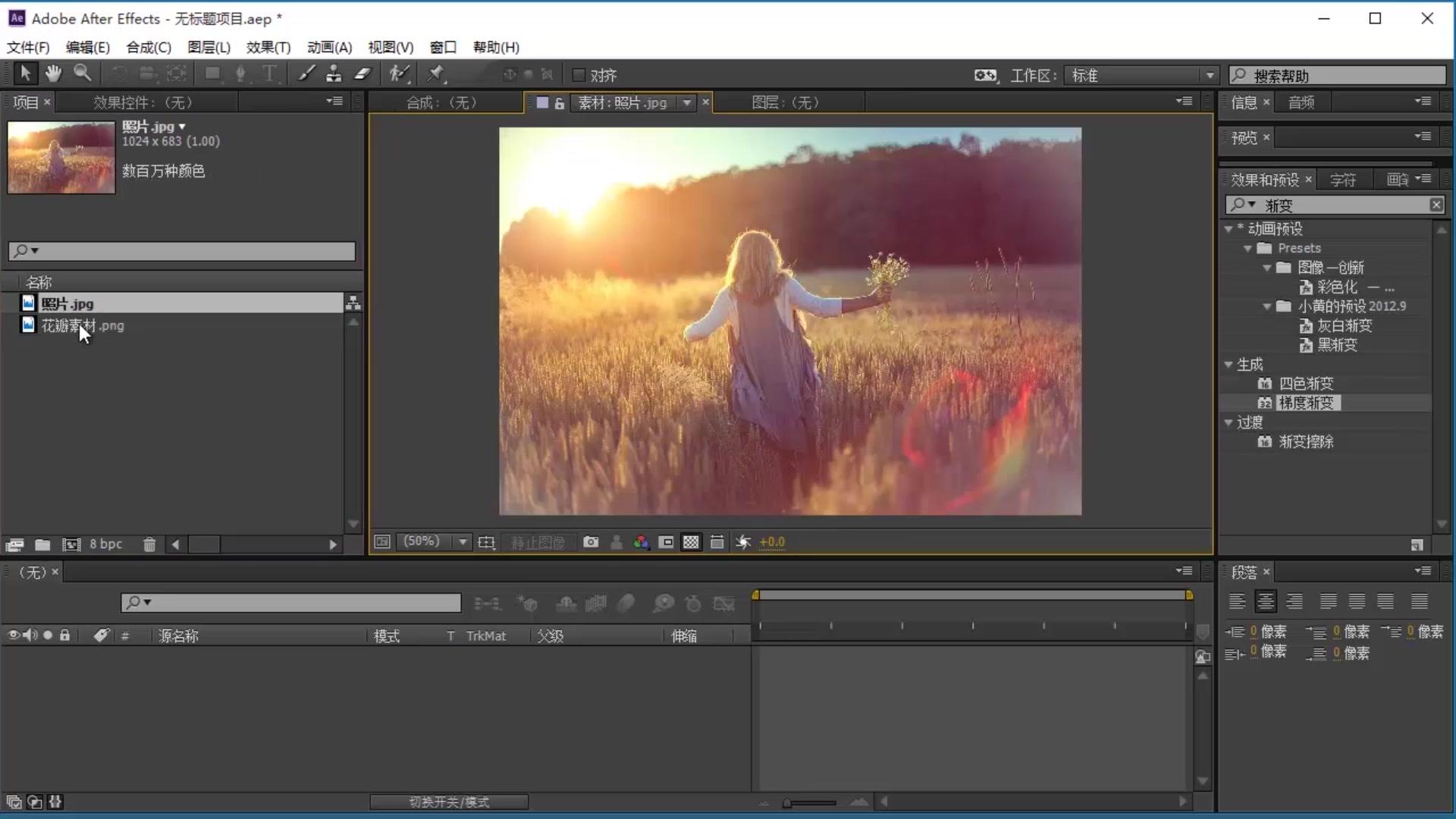Select the Eraser tool
This screenshot has height=819, width=1456.
coord(362,74)
